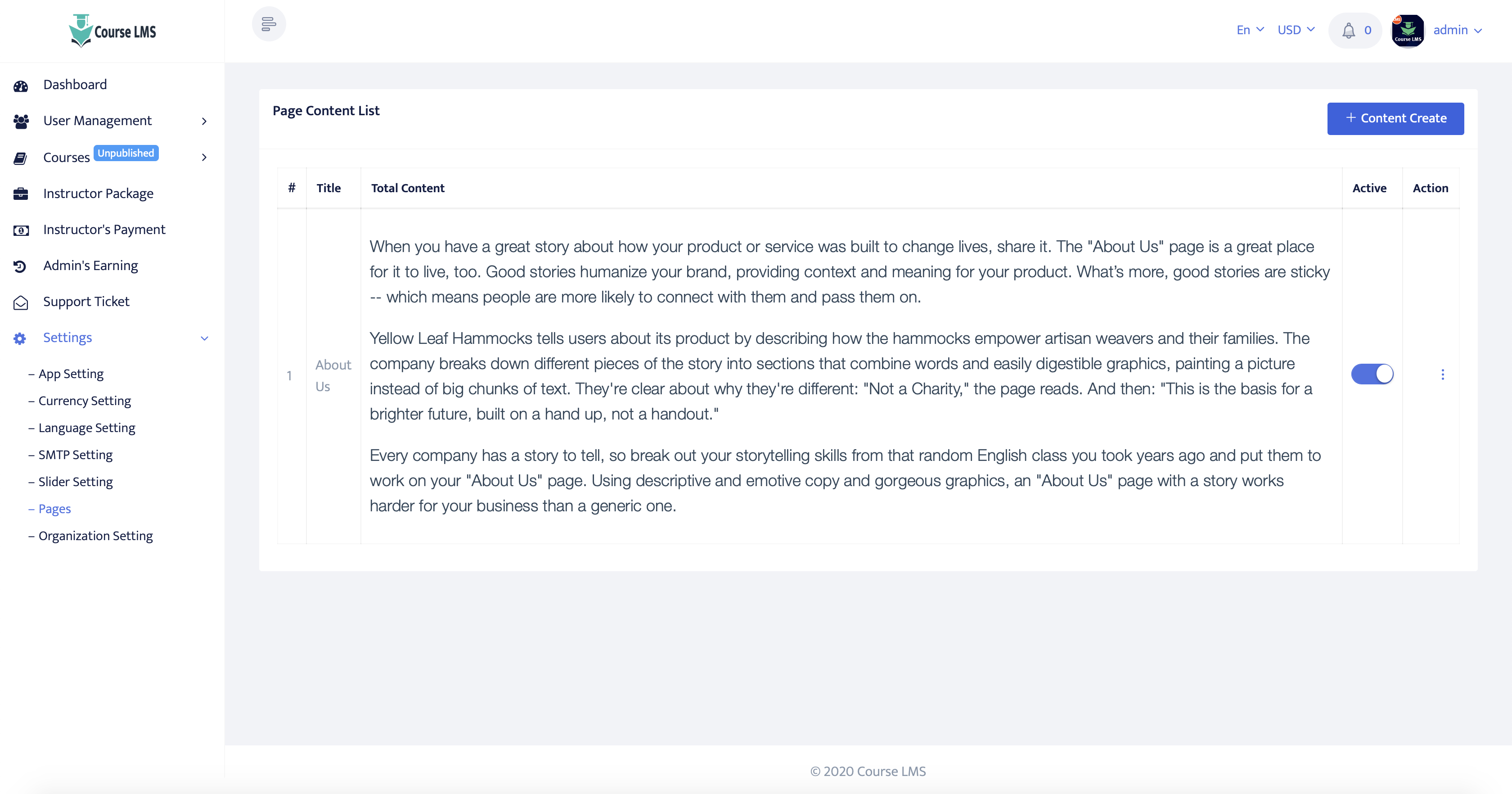Image resolution: width=1512 pixels, height=794 pixels.
Task: Open the En language dropdown
Action: (1250, 30)
